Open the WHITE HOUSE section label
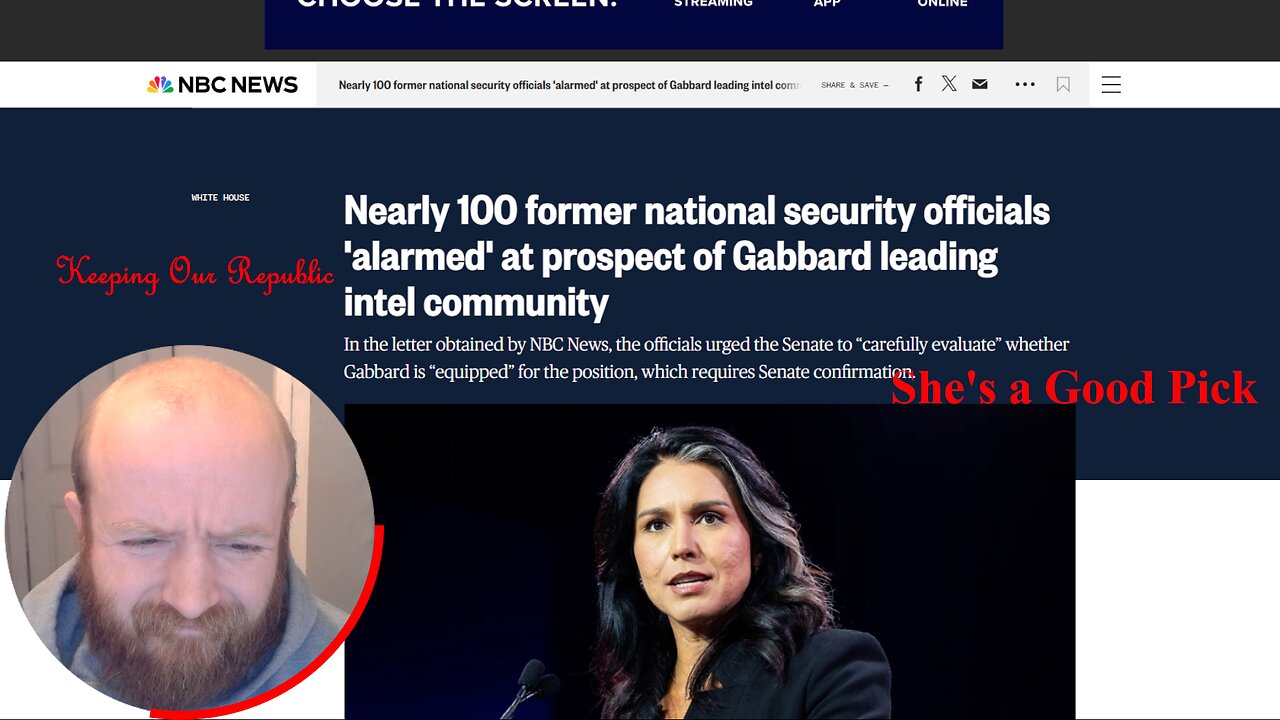The height and width of the screenshot is (720, 1280). click(x=220, y=198)
